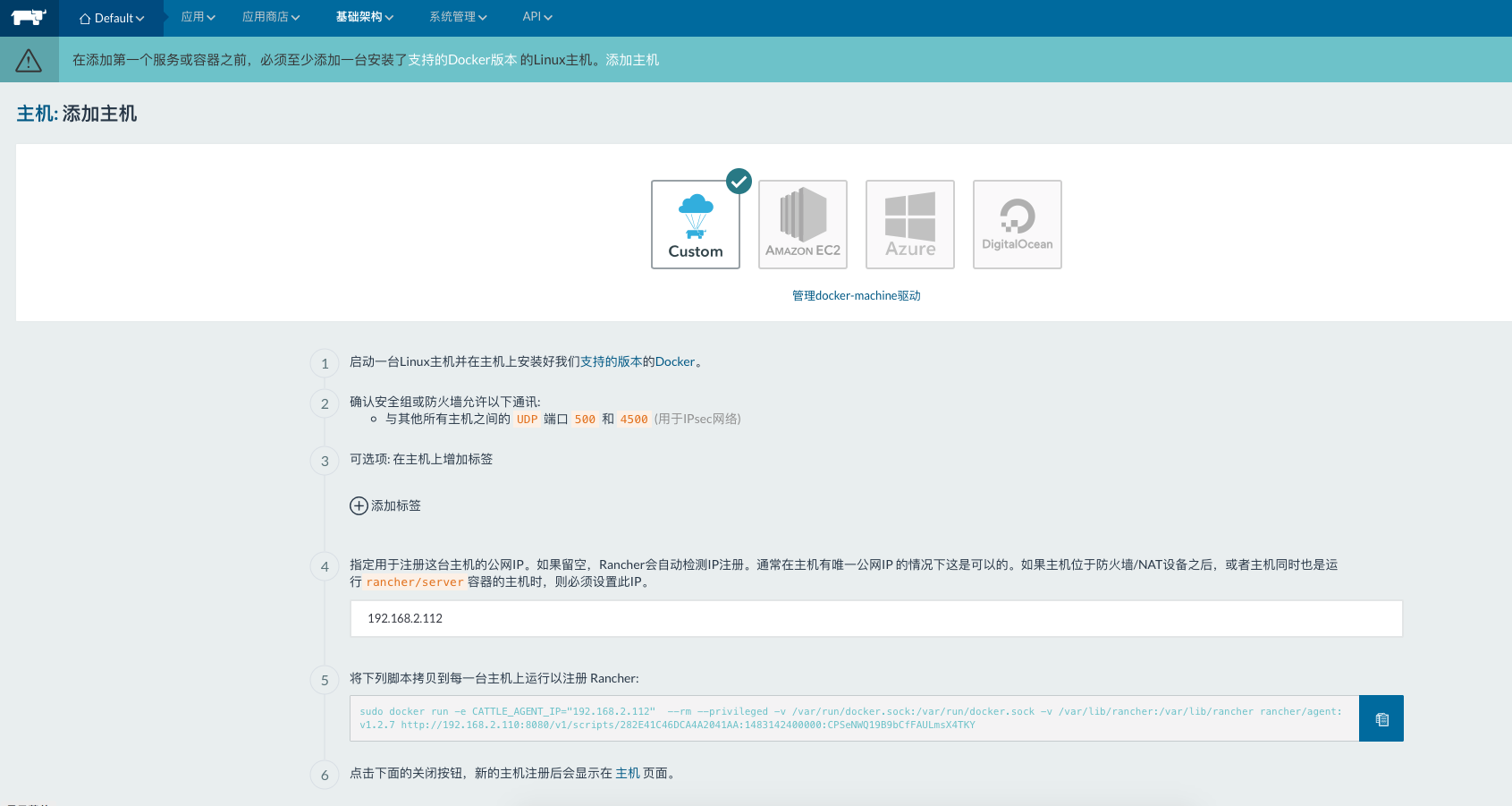Choose the DigitalOcean host driver

(x=1017, y=225)
